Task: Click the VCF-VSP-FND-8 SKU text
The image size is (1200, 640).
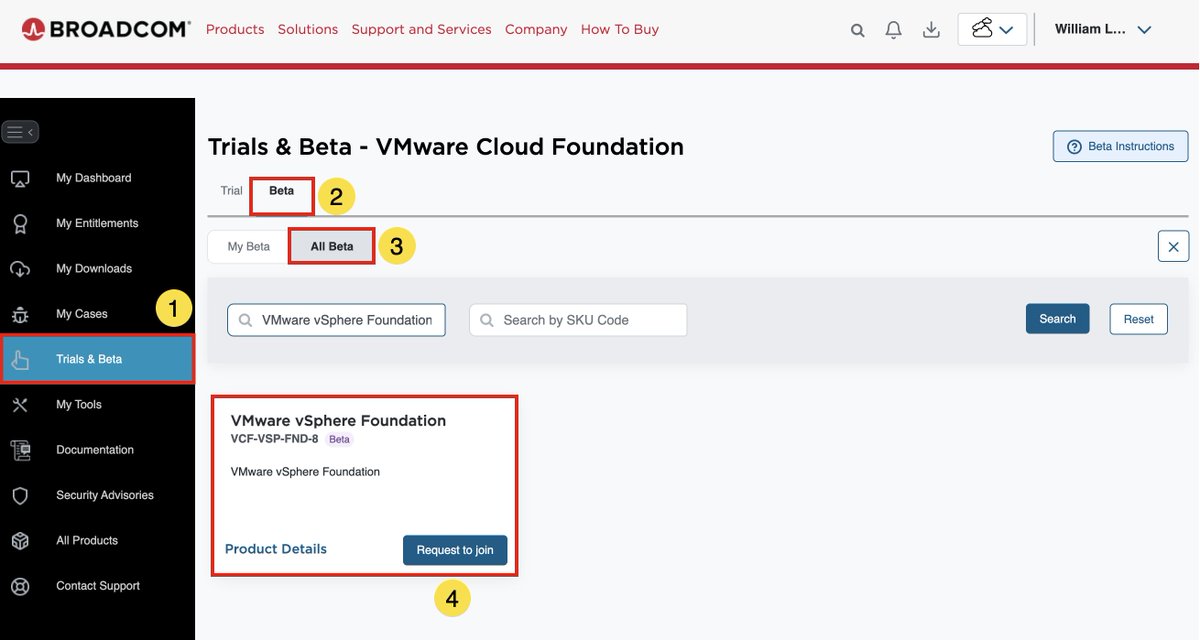Action: click(x=275, y=439)
